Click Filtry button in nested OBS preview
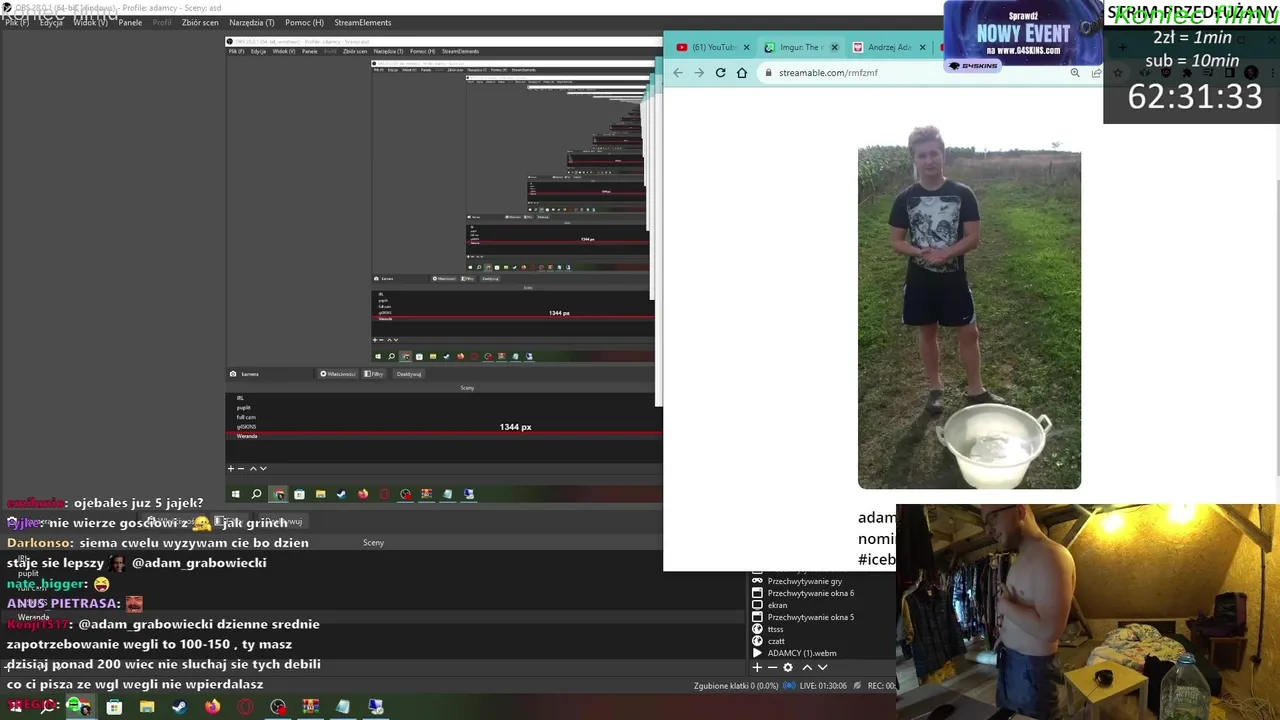1280x720 pixels. click(374, 374)
